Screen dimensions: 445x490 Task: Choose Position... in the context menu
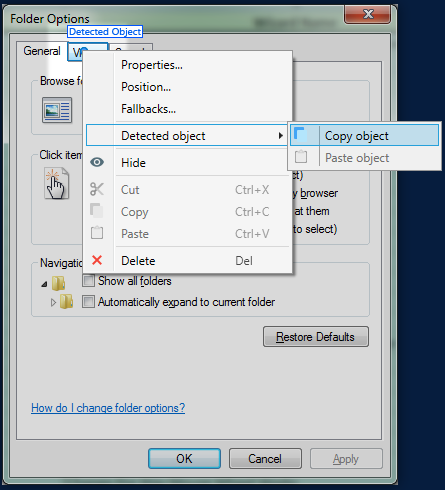(187, 87)
